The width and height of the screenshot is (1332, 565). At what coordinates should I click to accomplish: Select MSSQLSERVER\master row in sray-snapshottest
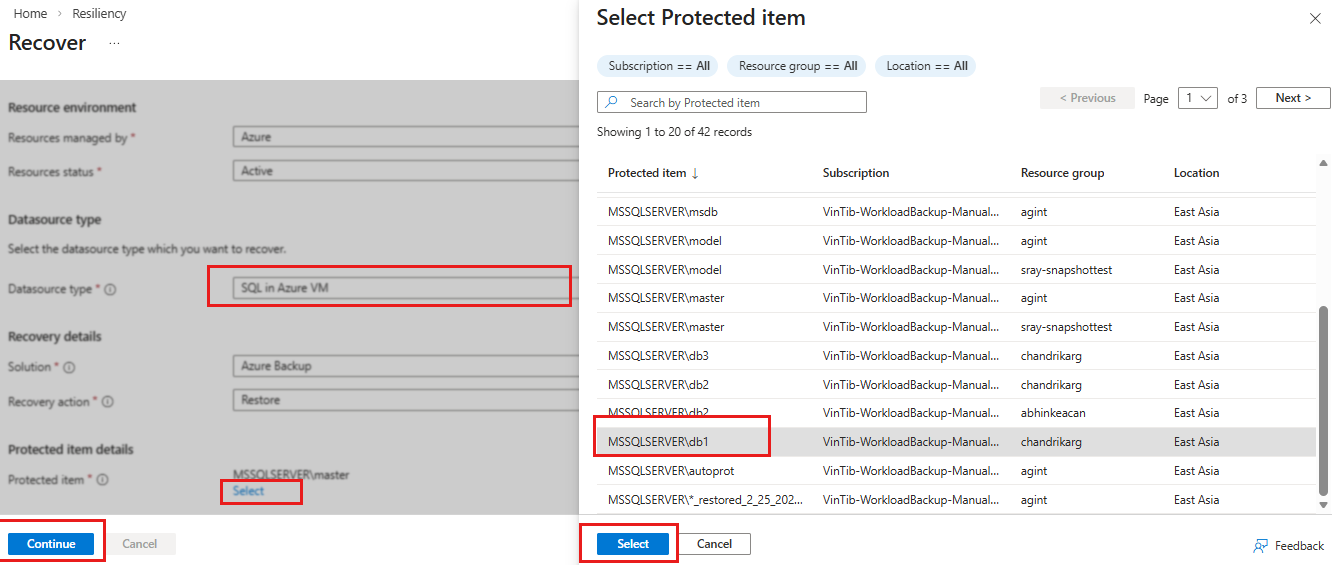tap(956, 327)
